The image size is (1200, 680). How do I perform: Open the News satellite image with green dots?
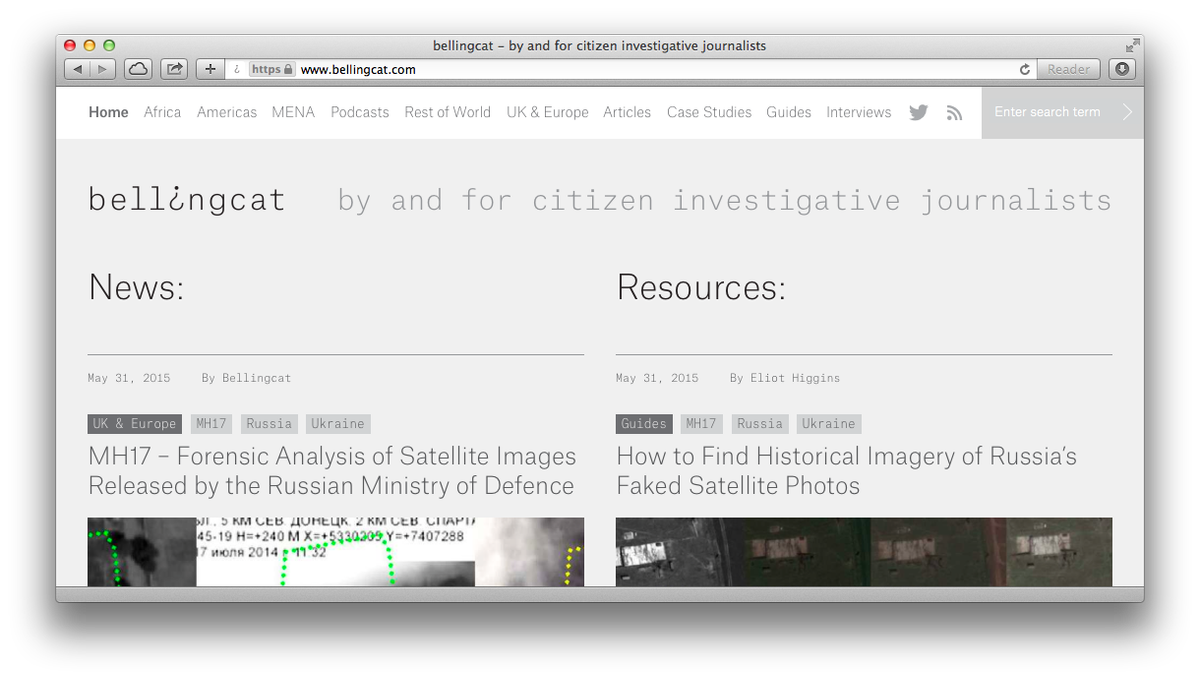pyautogui.click(x=336, y=552)
